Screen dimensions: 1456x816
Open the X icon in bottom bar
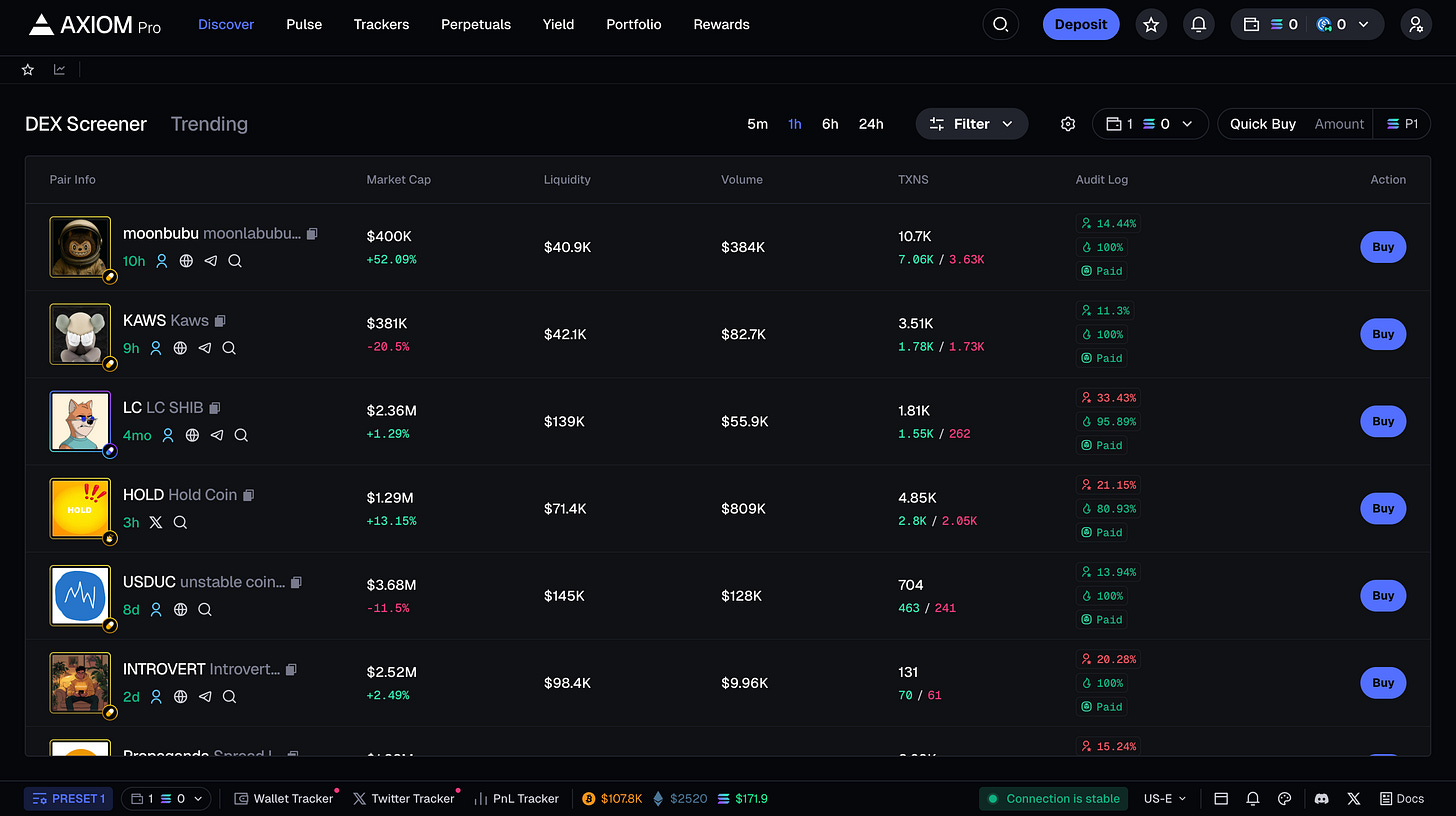(x=1353, y=799)
